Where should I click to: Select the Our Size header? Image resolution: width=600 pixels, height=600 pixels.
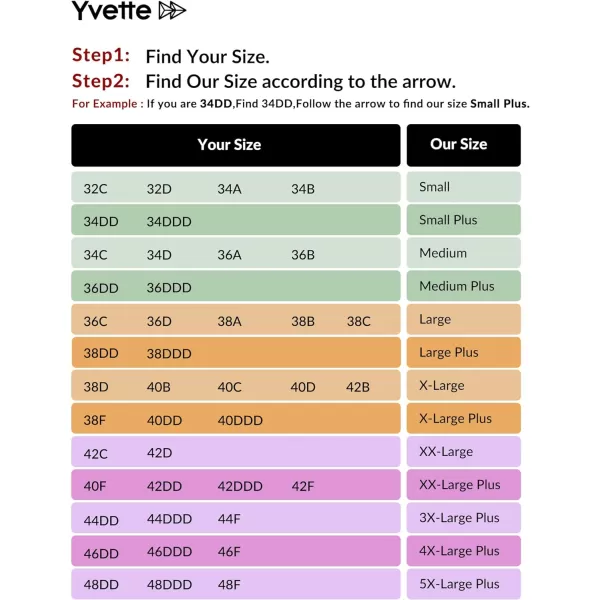point(459,144)
